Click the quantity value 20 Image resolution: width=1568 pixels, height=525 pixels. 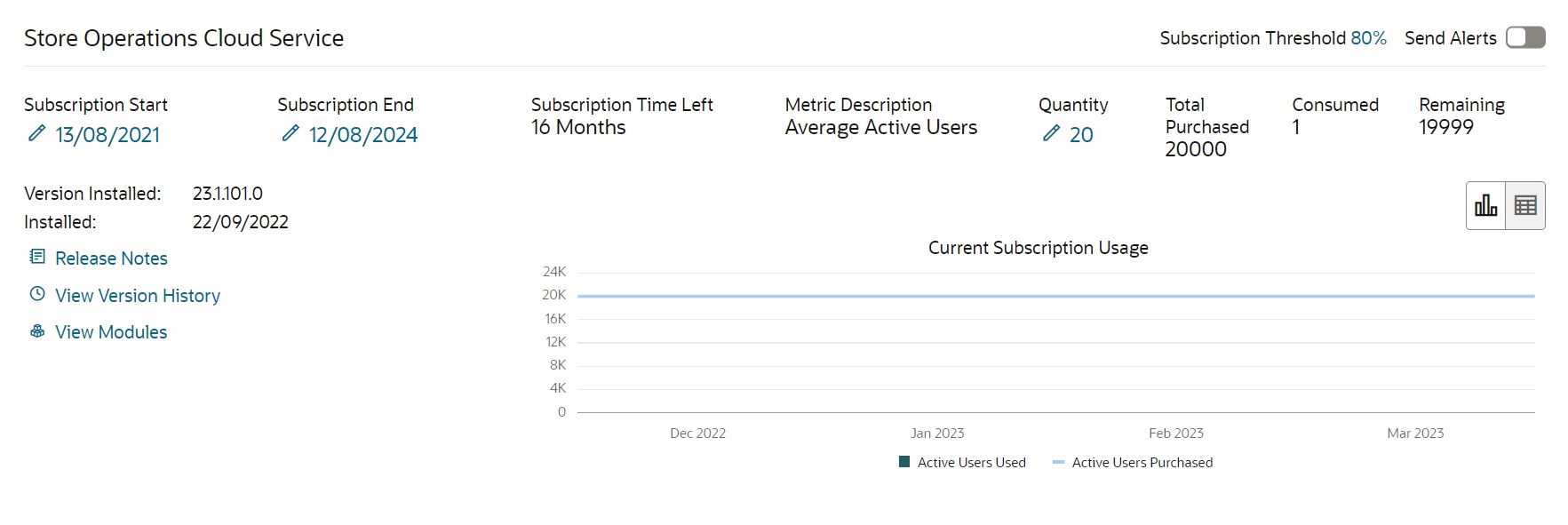tap(1081, 135)
